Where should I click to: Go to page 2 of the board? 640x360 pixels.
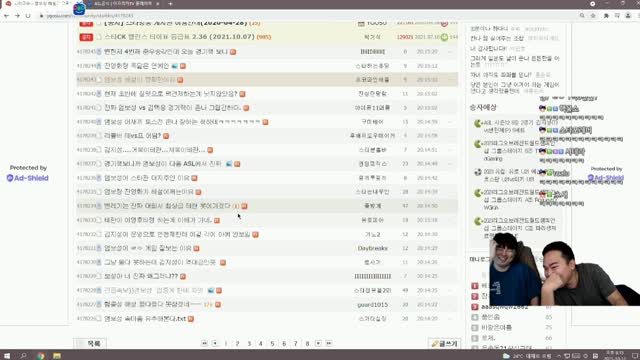click(237, 344)
